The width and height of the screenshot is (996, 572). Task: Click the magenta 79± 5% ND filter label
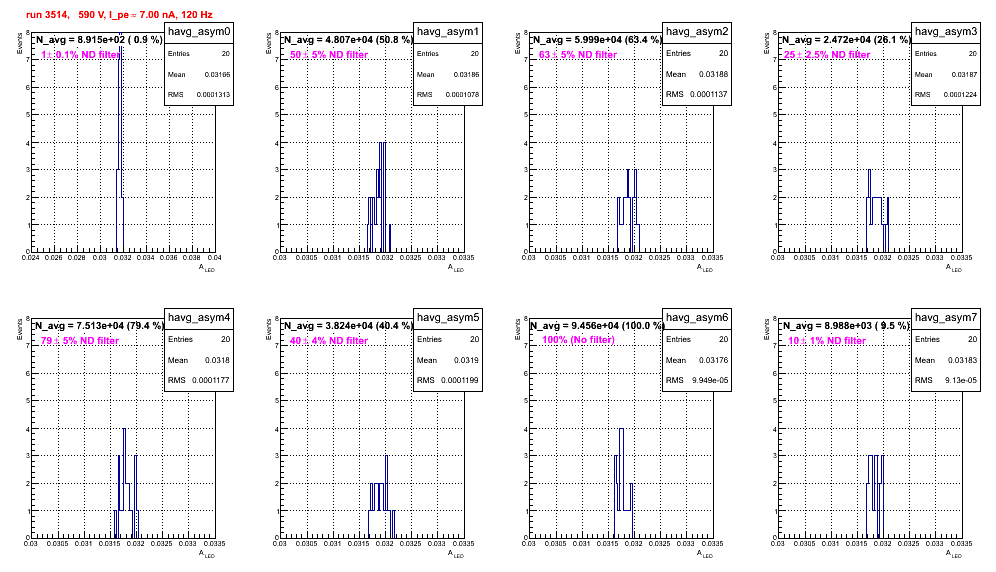[80, 341]
